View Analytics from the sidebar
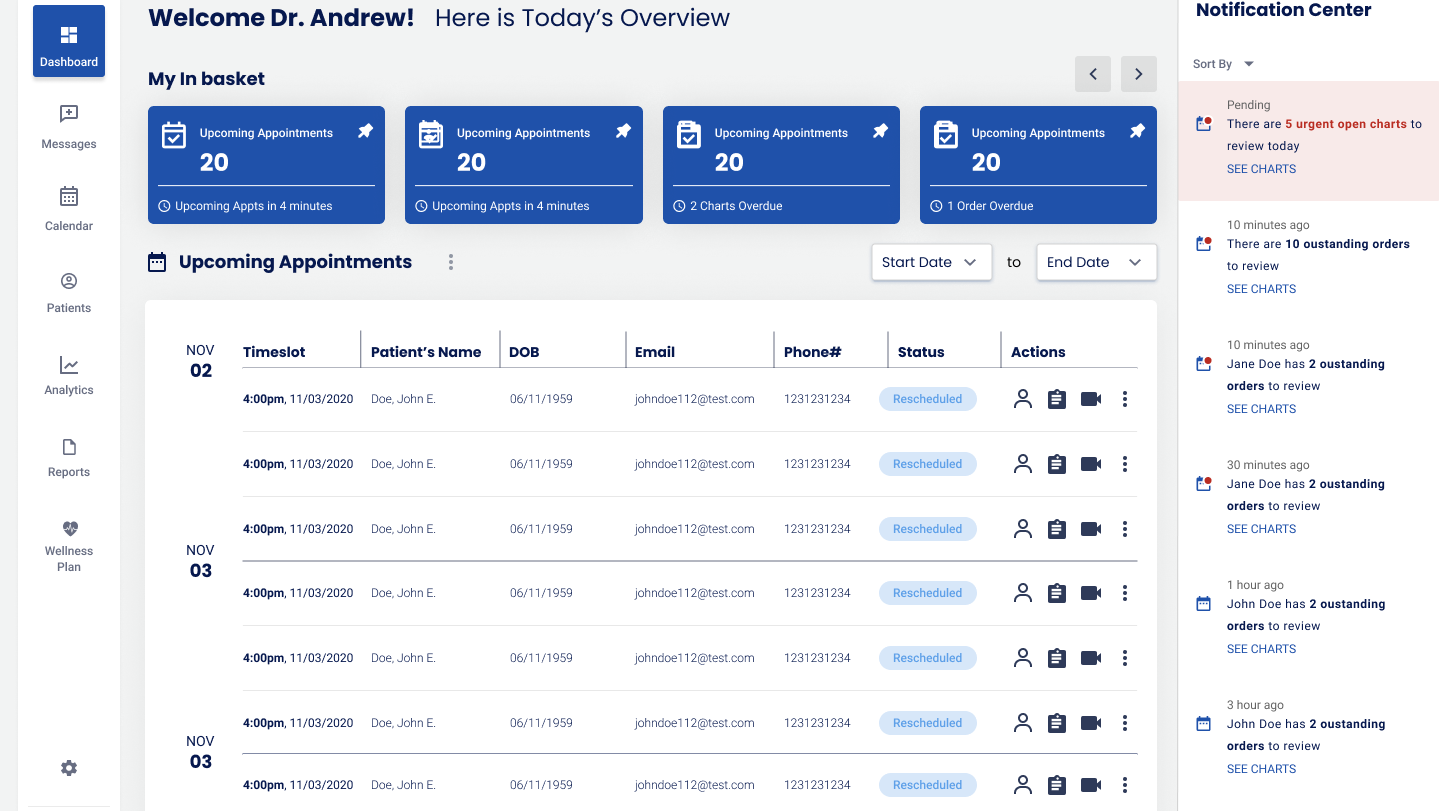The image size is (1439, 811). pos(69,374)
